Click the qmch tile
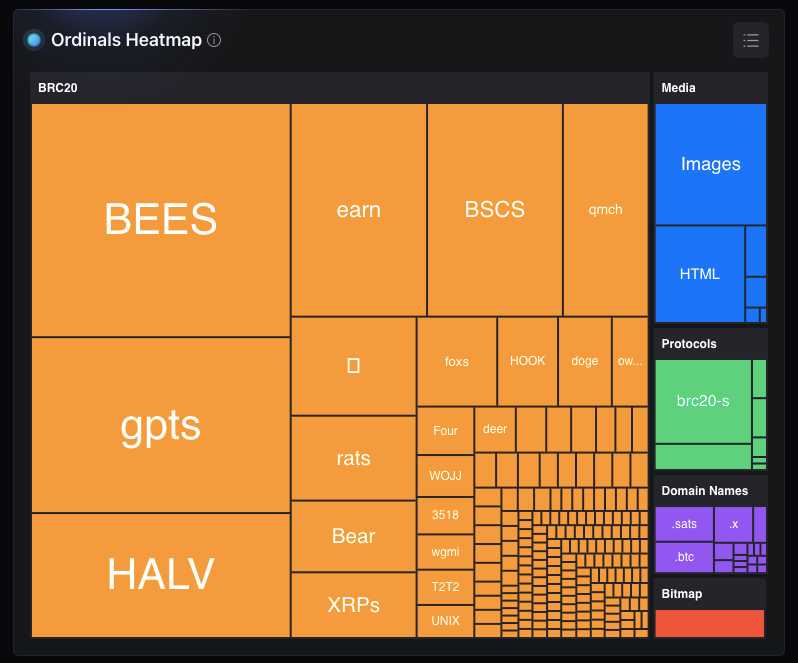Image resolution: width=798 pixels, height=663 pixels. tap(606, 210)
